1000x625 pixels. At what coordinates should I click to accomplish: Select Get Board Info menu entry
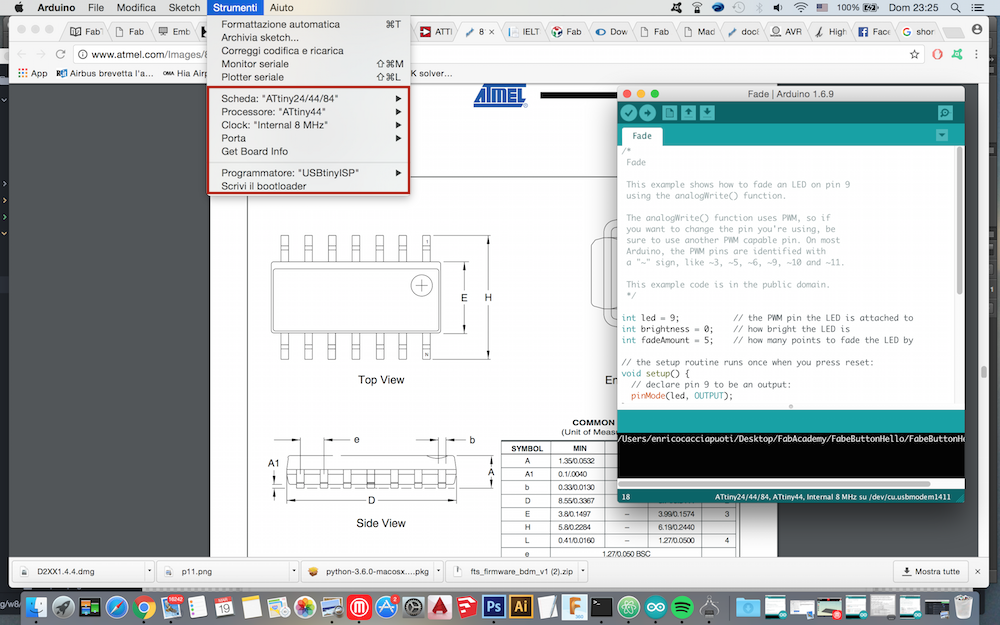tap(309, 152)
